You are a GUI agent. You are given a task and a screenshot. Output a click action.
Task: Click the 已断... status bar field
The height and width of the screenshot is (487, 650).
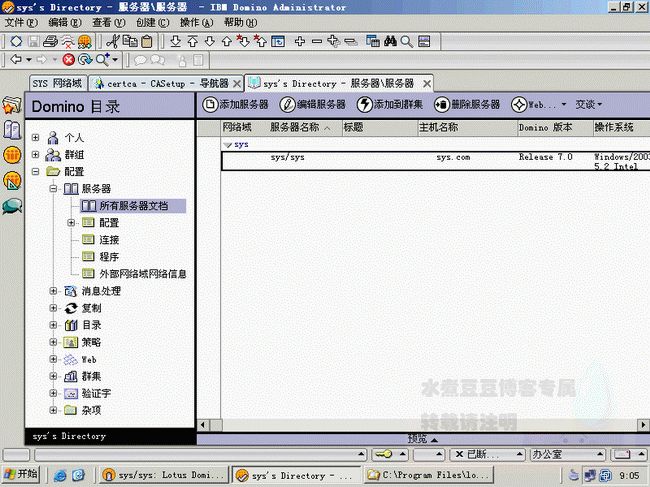click(488, 455)
